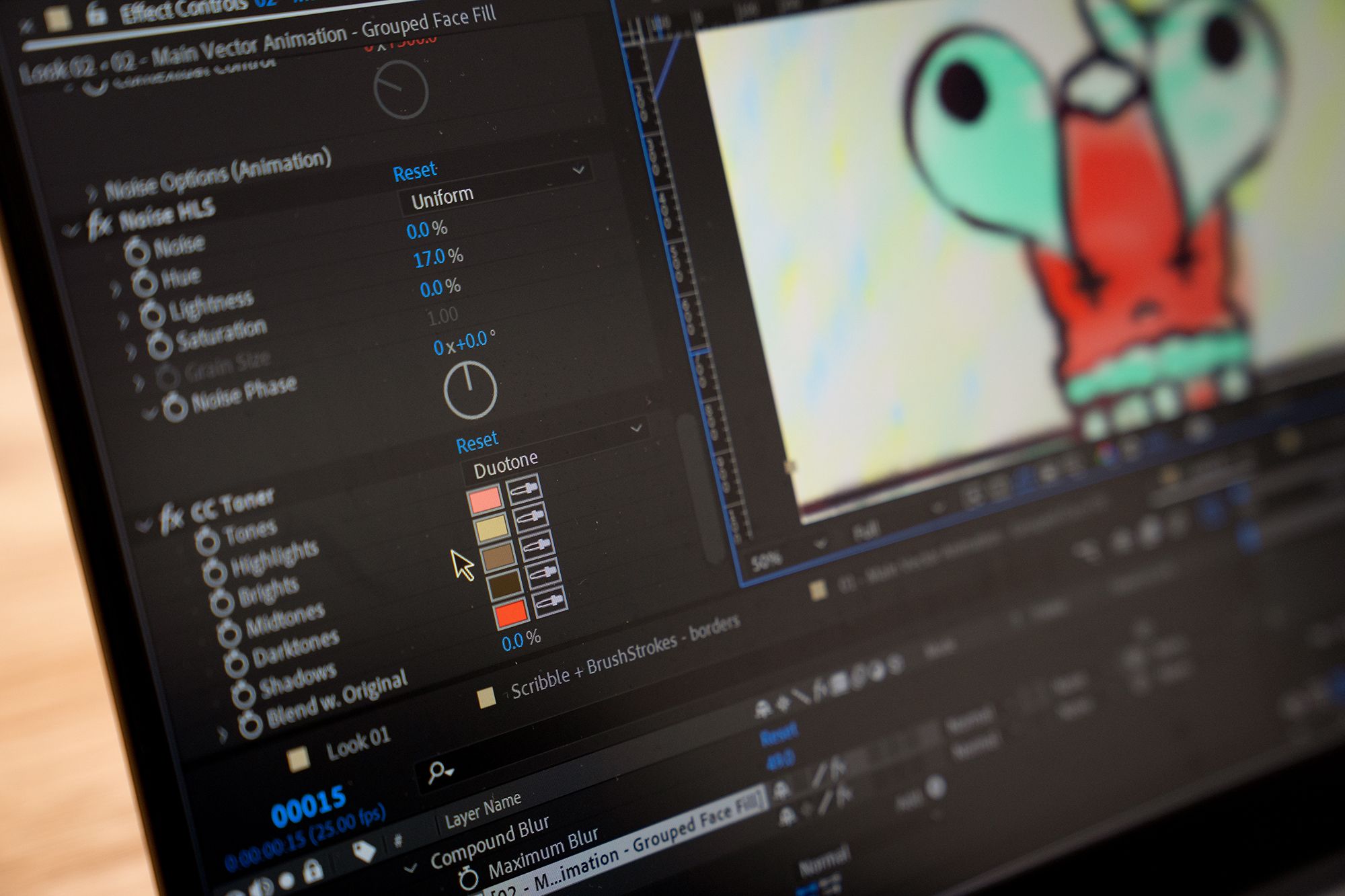Click the label tag column icon
This screenshot has height=896, width=1345.
[x=364, y=852]
